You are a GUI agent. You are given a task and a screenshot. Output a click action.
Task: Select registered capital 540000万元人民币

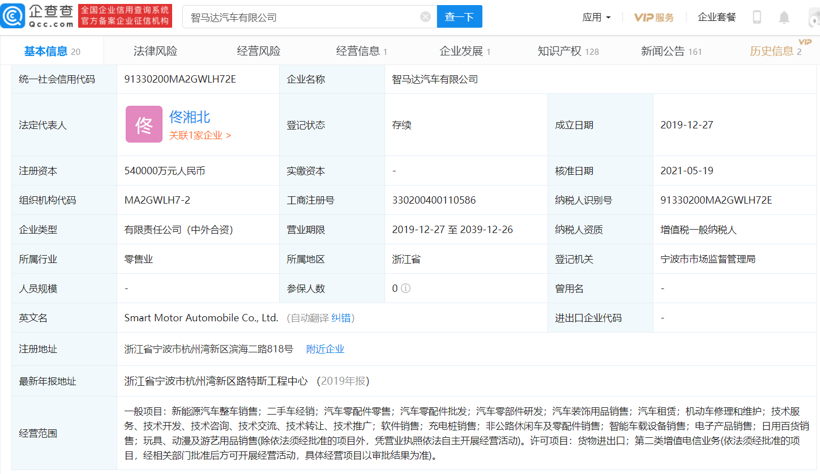[x=165, y=171]
